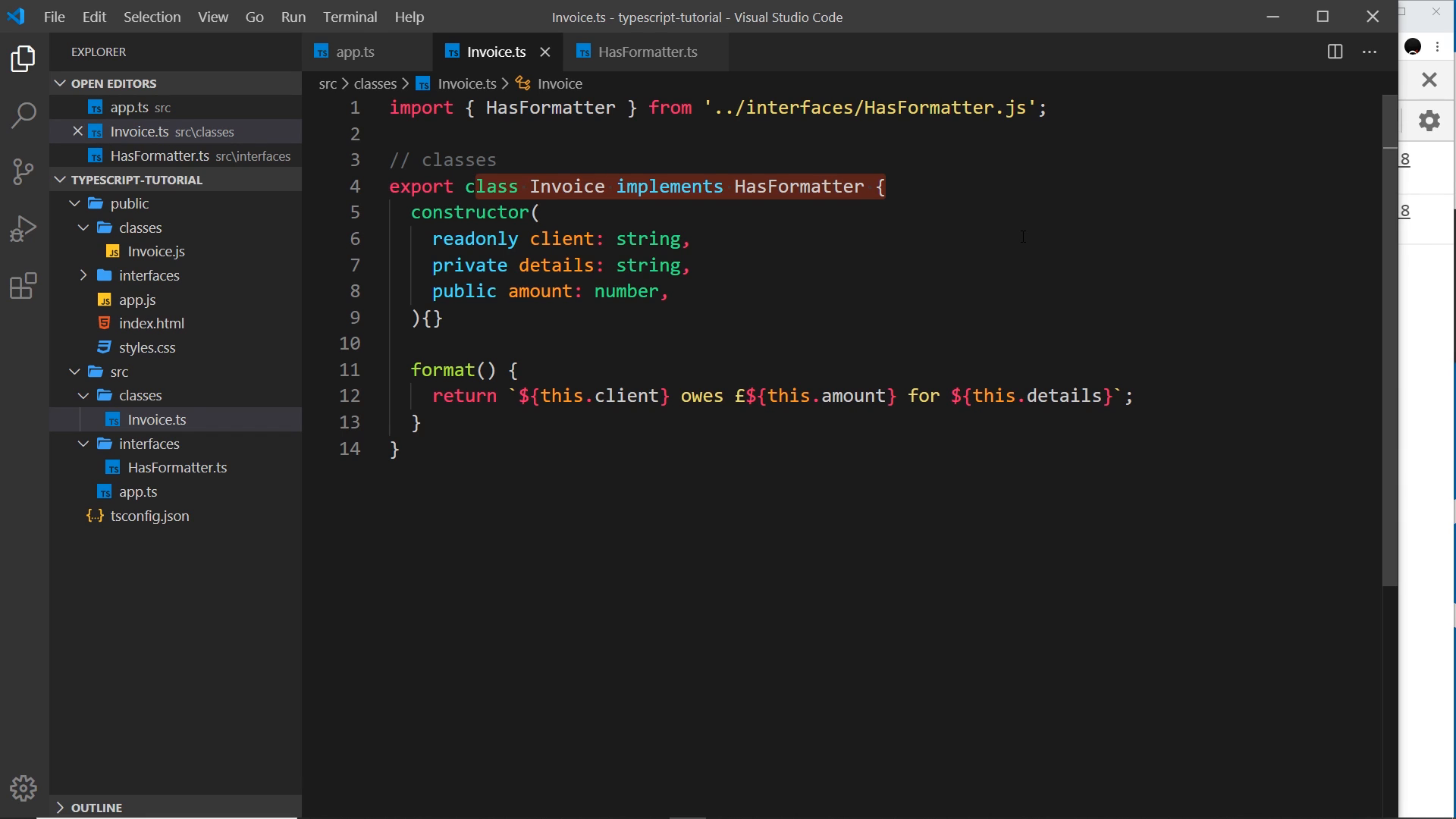The width and height of the screenshot is (1456, 819).
Task: Open the editor More Actions ellipsis
Action: [1370, 52]
